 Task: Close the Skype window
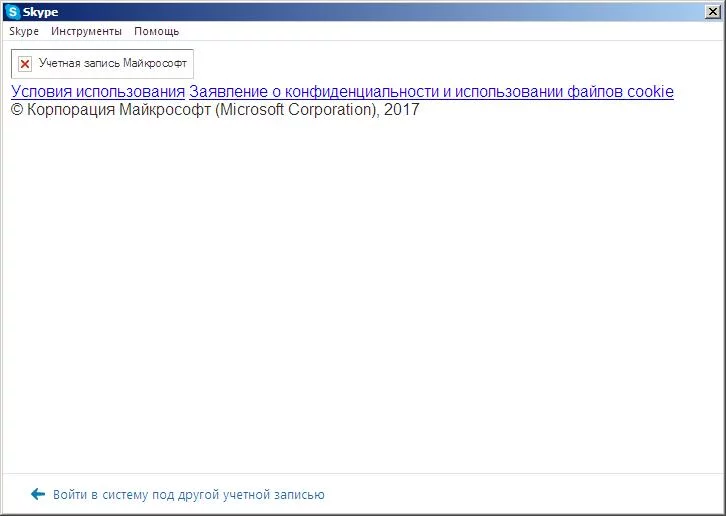point(713,12)
